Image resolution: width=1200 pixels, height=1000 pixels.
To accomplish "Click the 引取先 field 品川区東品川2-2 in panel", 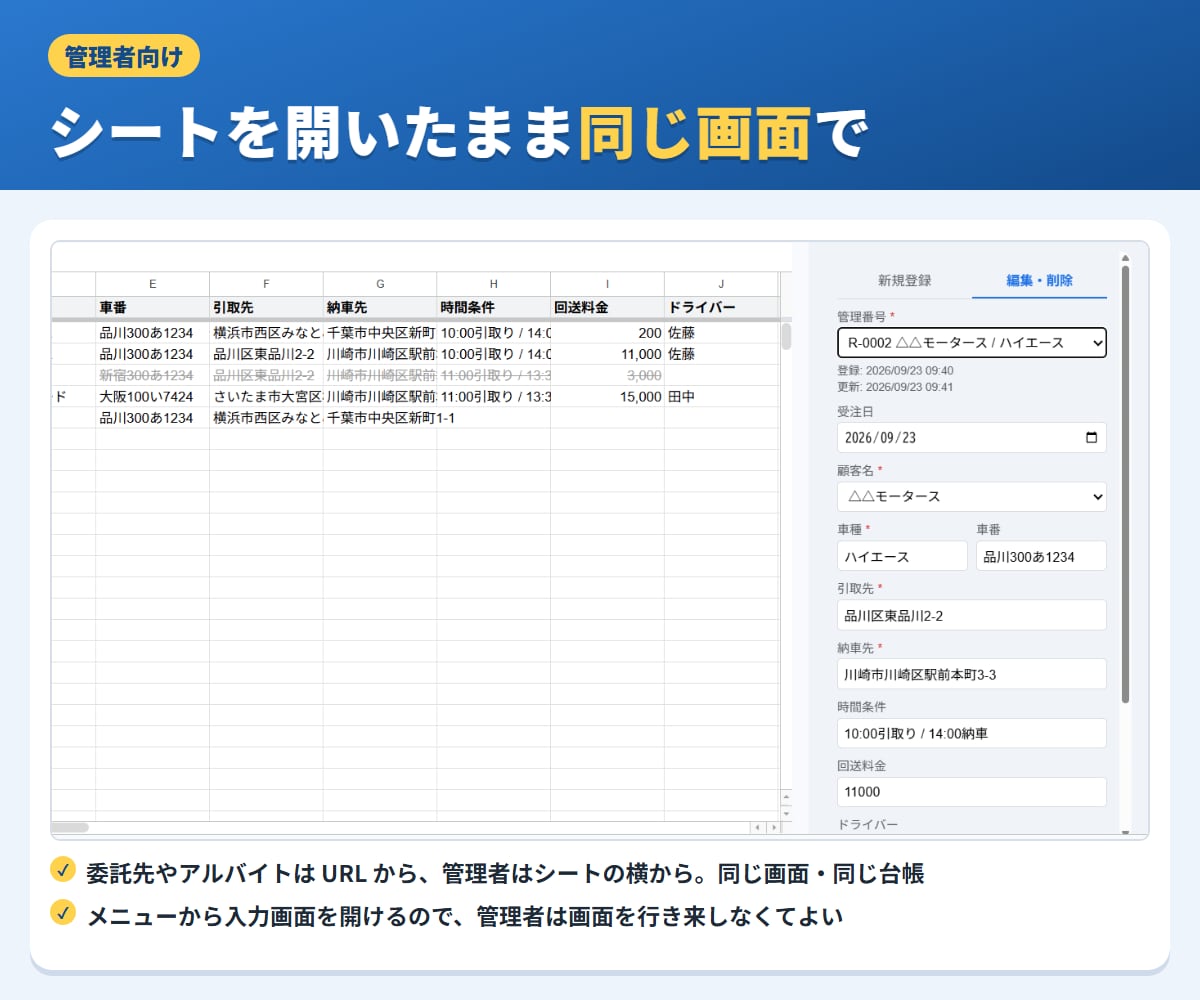I will [972, 615].
